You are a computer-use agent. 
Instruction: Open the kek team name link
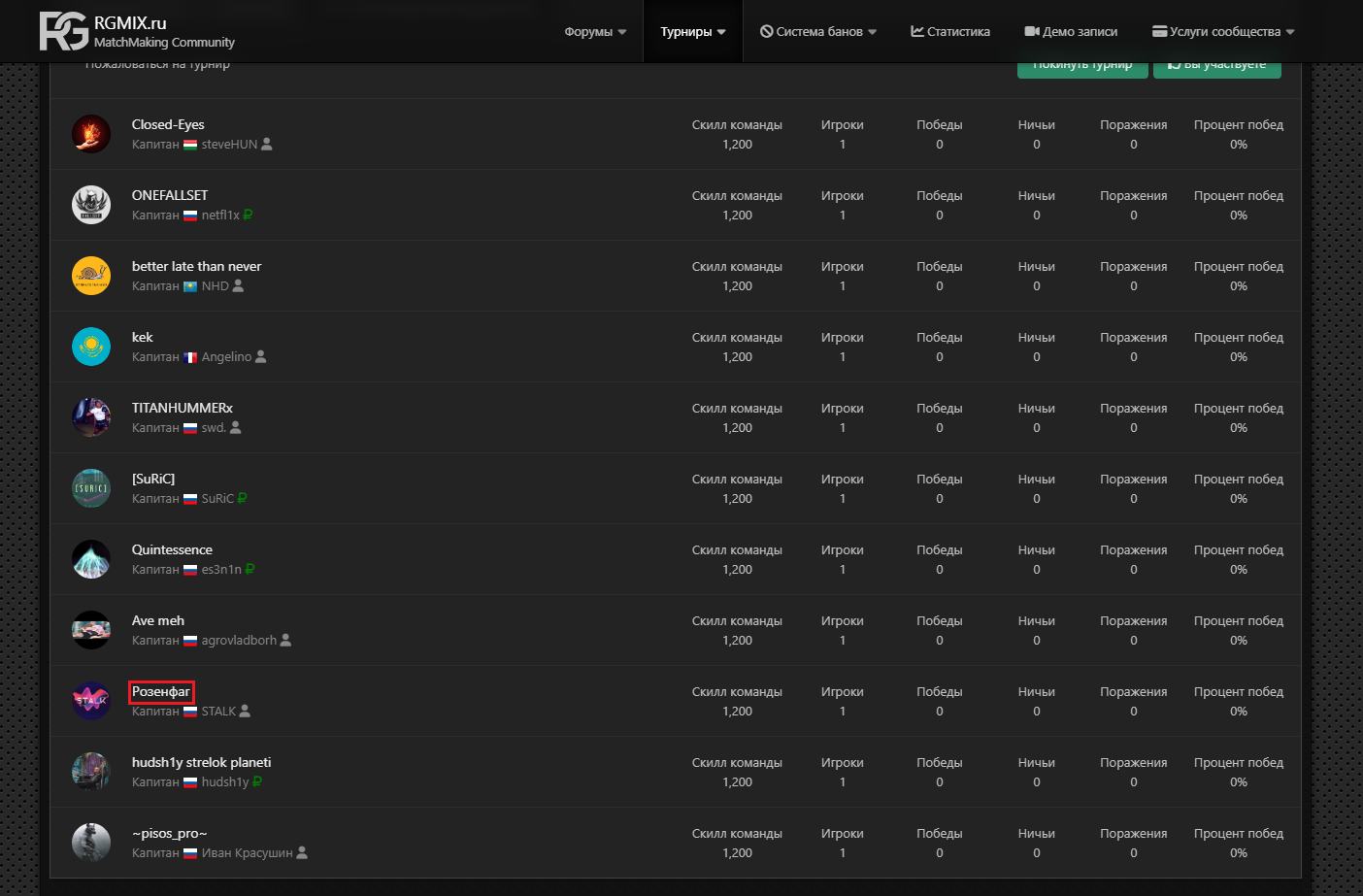(x=143, y=337)
